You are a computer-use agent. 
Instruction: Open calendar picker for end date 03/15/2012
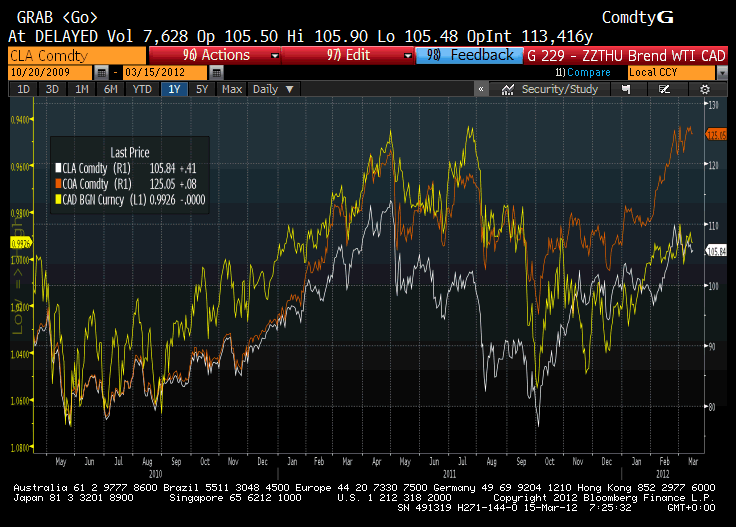216,73
